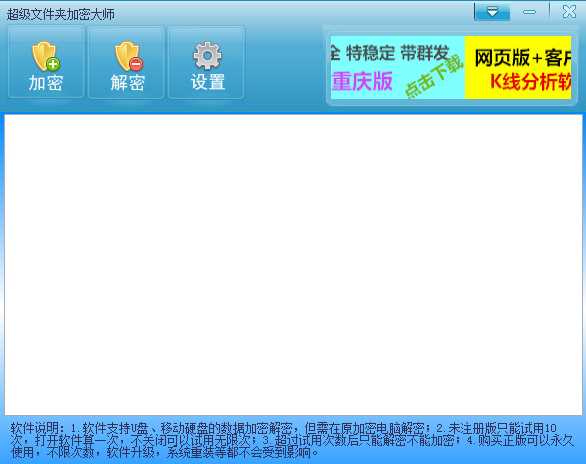
Task: Click inside the empty white file list
Action: [293, 265]
